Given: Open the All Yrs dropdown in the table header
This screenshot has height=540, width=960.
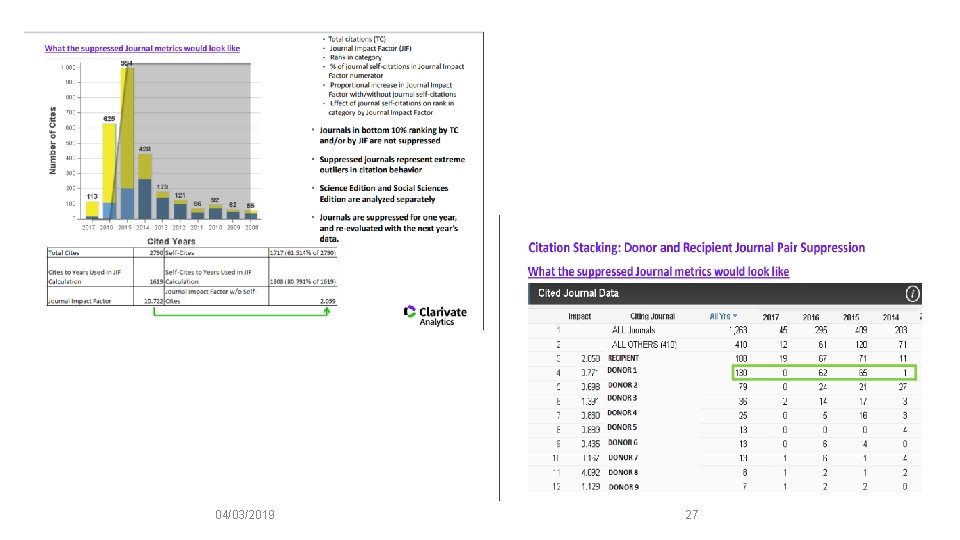Looking at the screenshot, I should click(x=723, y=317).
